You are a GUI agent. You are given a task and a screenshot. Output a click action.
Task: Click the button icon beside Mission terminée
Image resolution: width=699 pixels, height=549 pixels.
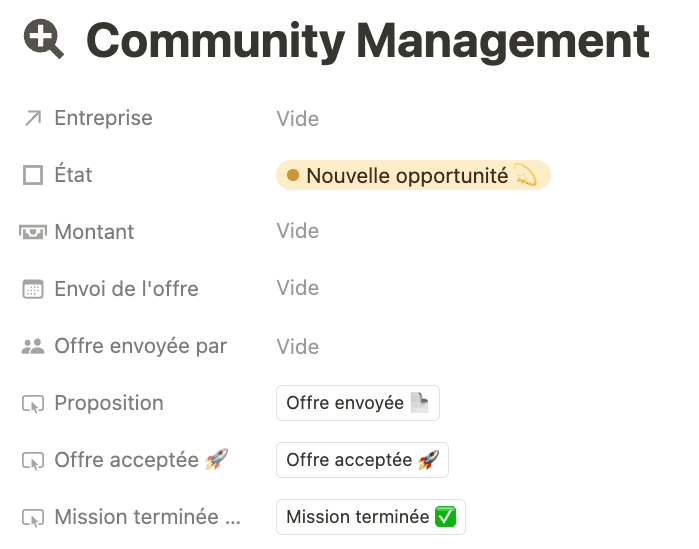coord(33,518)
